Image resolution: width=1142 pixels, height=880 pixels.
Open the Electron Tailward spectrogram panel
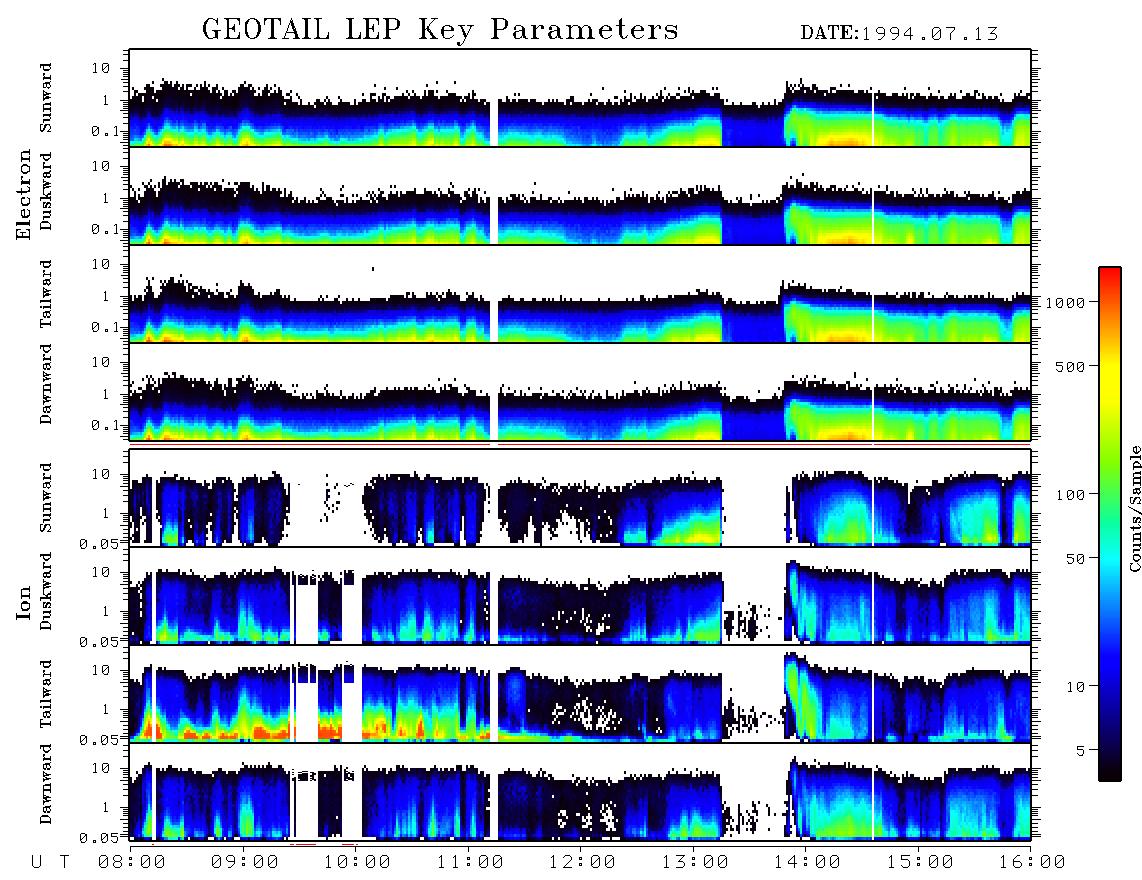[580, 294]
